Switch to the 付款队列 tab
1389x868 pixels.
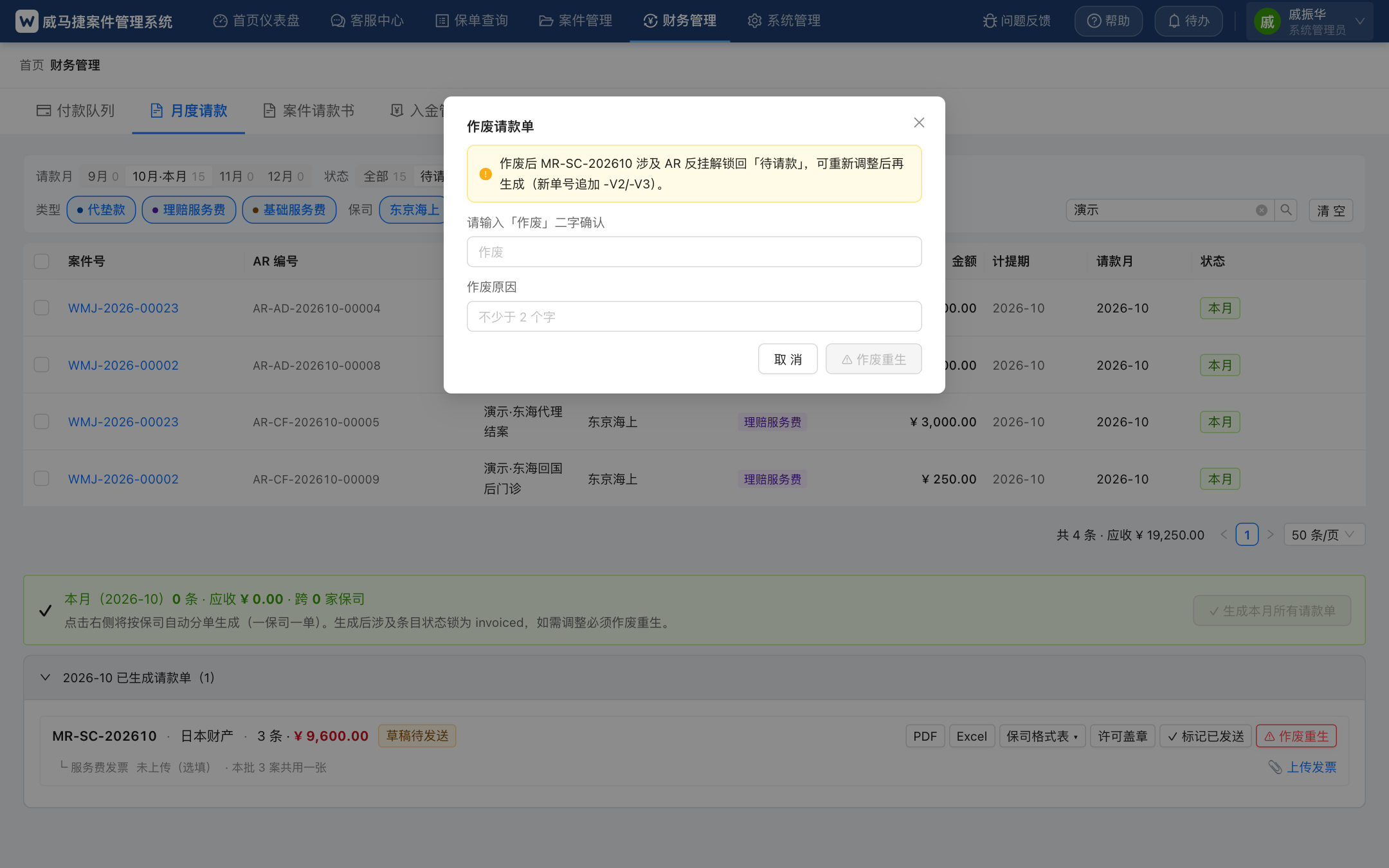pyautogui.click(x=76, y=111)
